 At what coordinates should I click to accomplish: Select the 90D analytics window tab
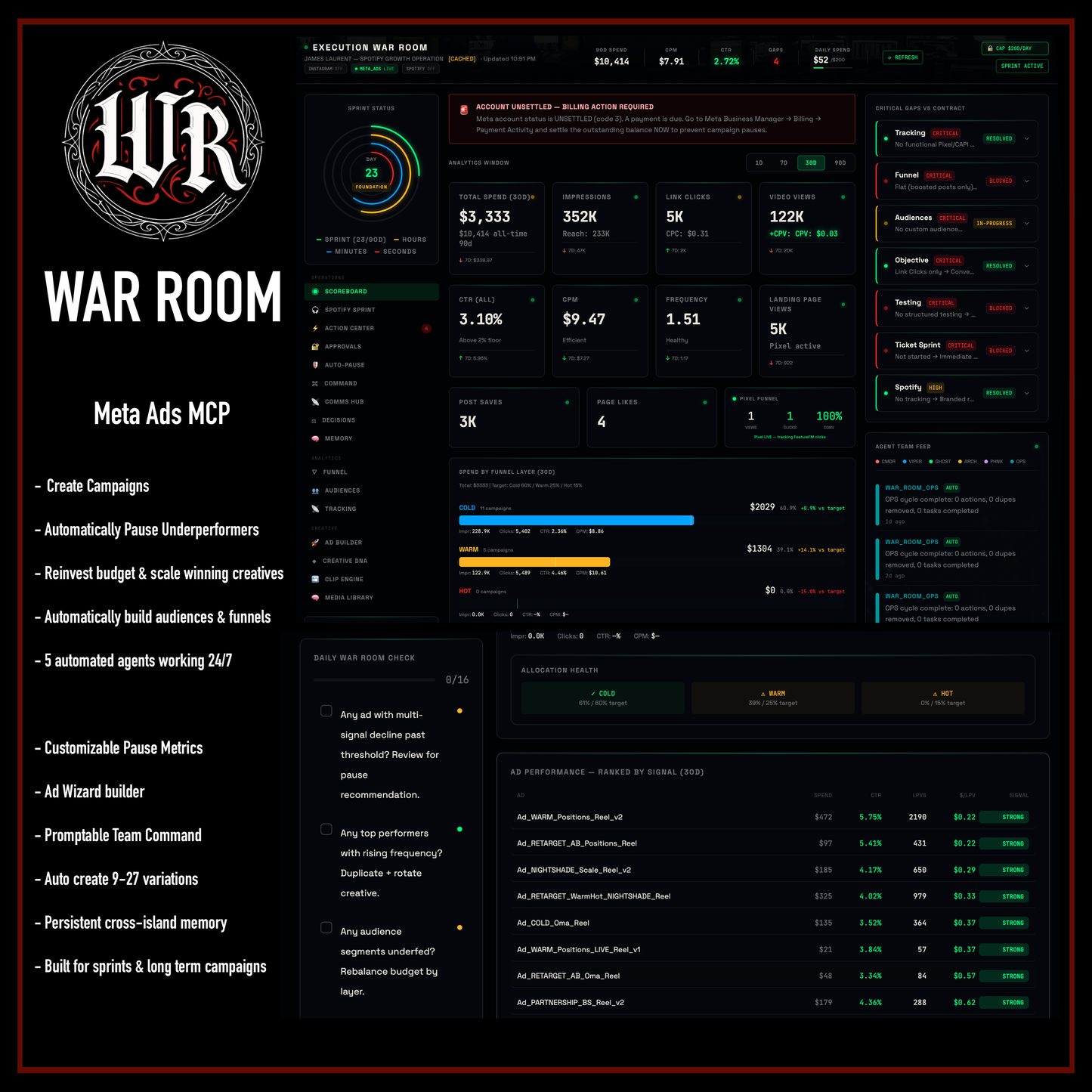[x=840, y=163]
